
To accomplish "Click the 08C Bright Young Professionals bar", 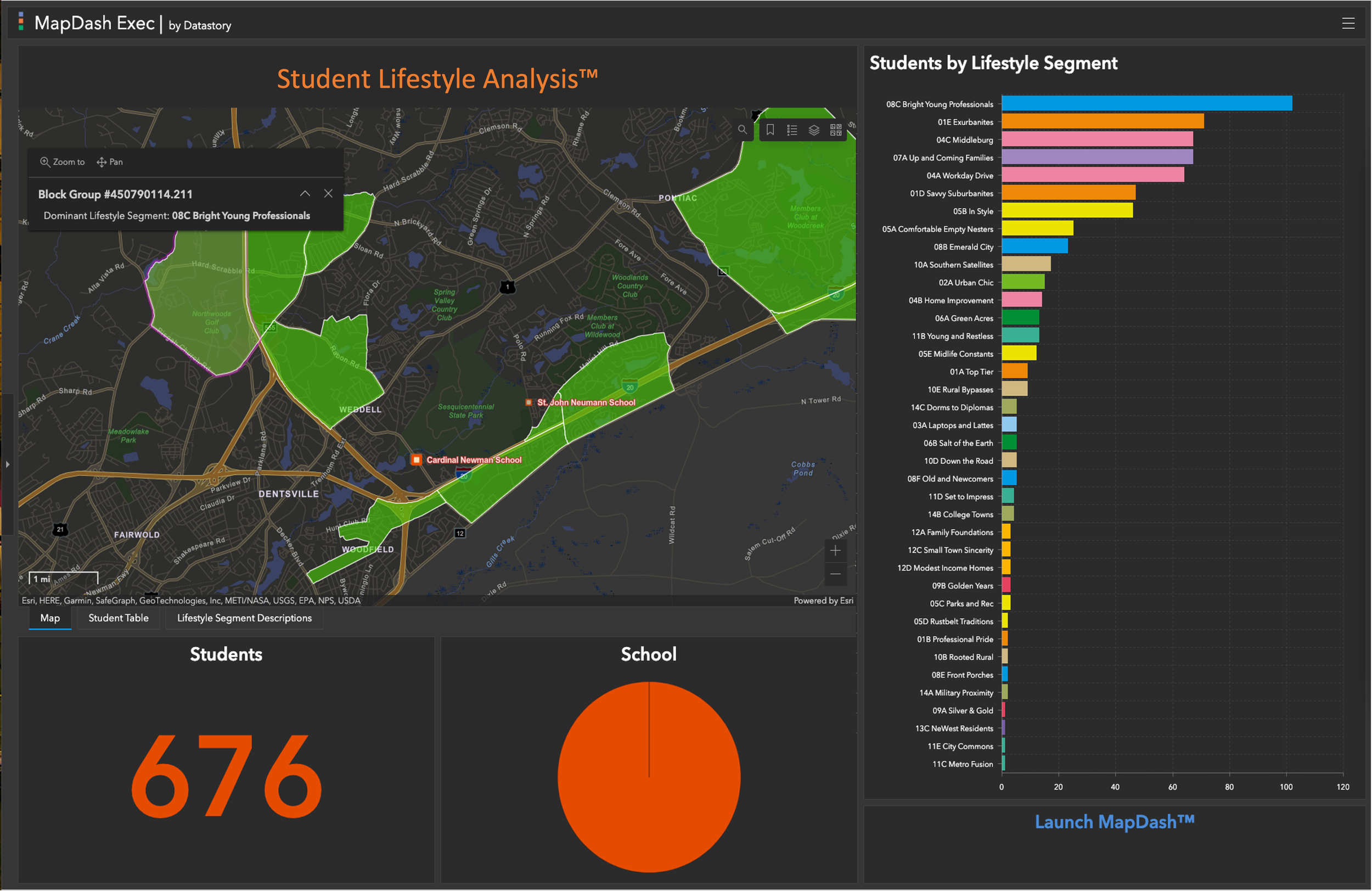I will (1146, 104).
